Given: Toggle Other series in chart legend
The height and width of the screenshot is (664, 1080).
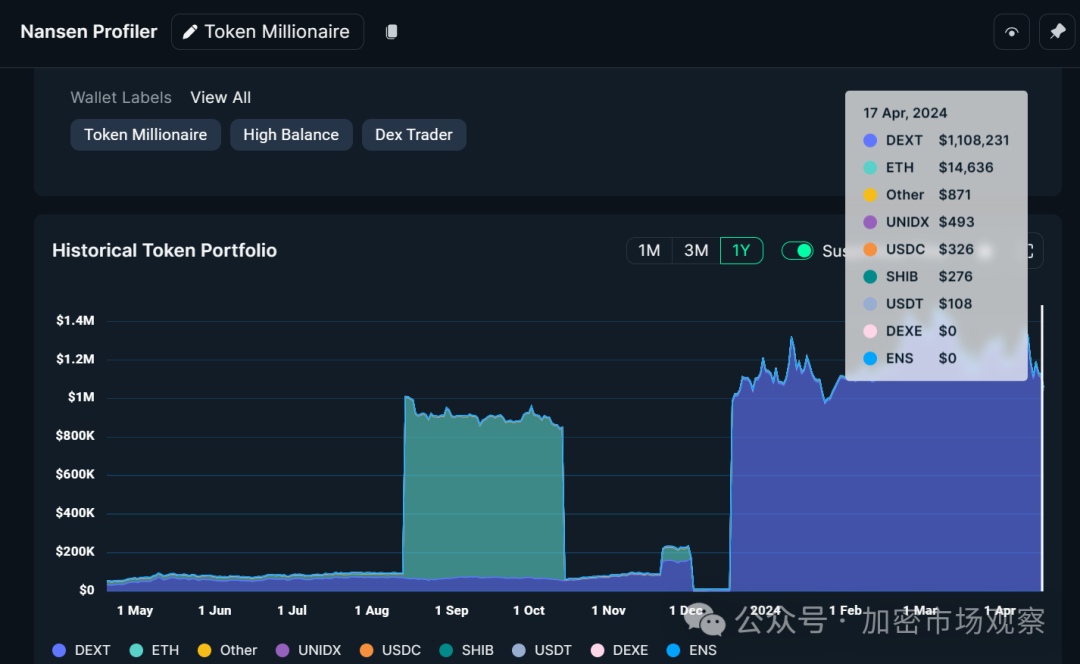Looking at the screenshot, I should coord(227,650).
